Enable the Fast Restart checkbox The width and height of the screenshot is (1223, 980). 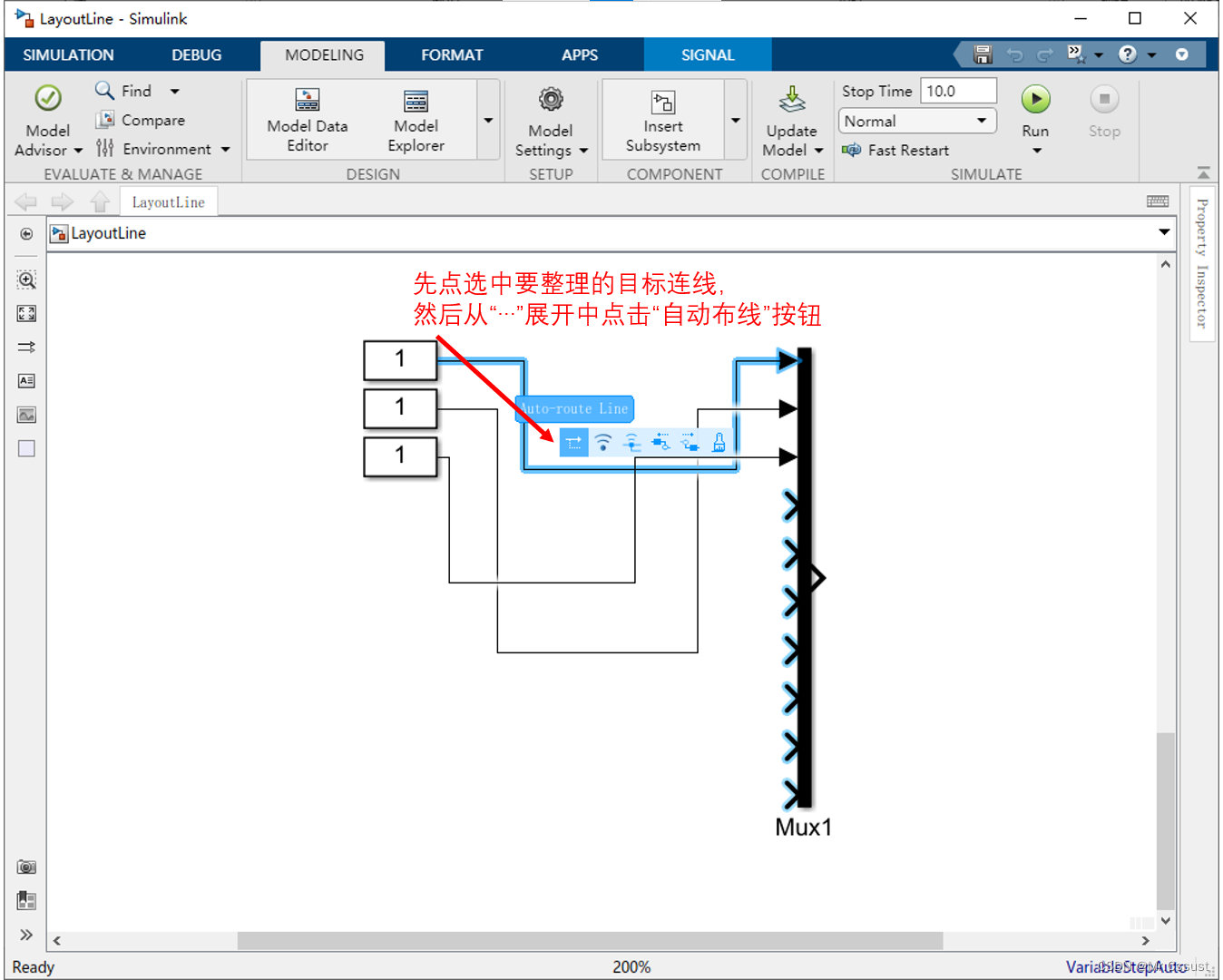coord(853,150)
